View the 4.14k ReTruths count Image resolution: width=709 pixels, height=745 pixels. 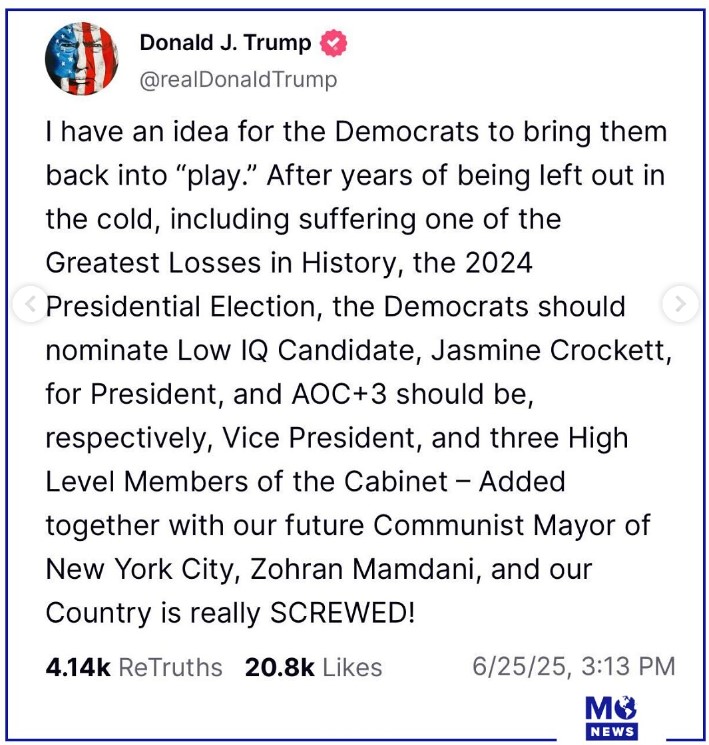(78, 668)
